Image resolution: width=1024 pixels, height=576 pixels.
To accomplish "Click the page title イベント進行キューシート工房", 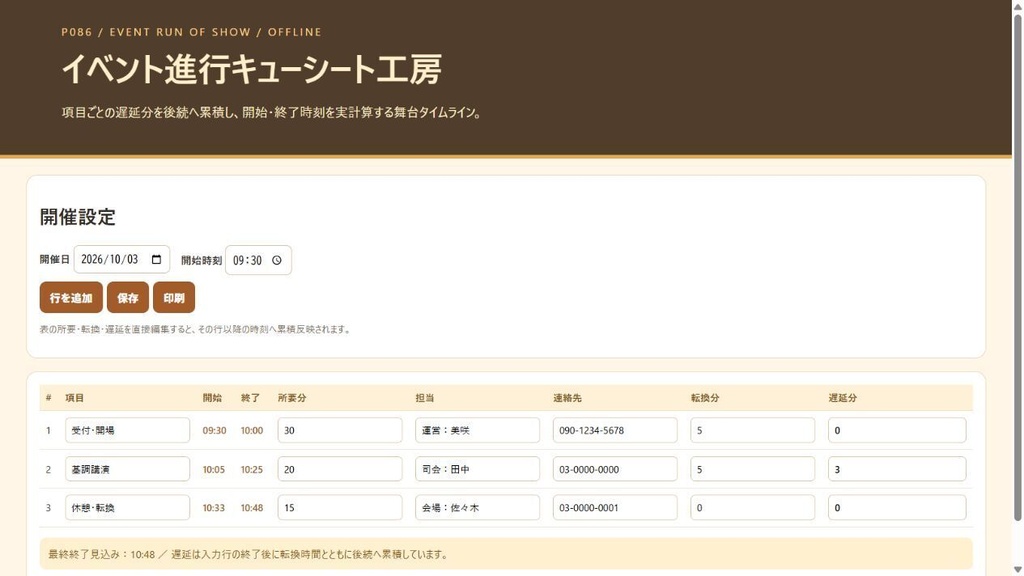I will point(251,69).
